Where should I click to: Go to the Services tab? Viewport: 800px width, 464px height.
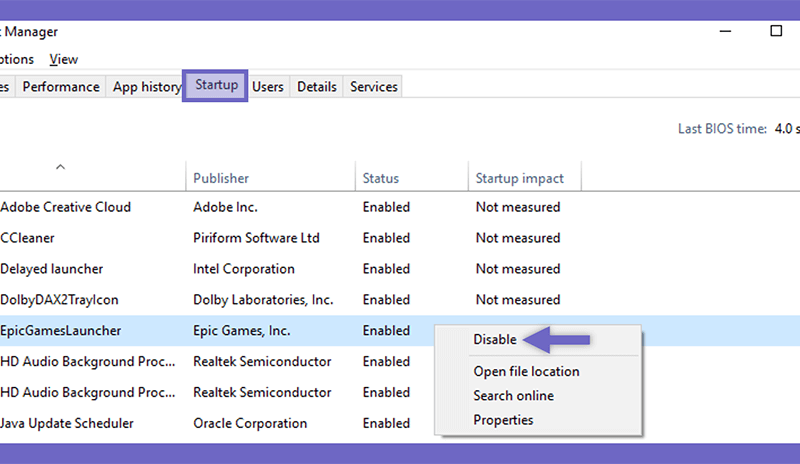click(x=373, y=87)
